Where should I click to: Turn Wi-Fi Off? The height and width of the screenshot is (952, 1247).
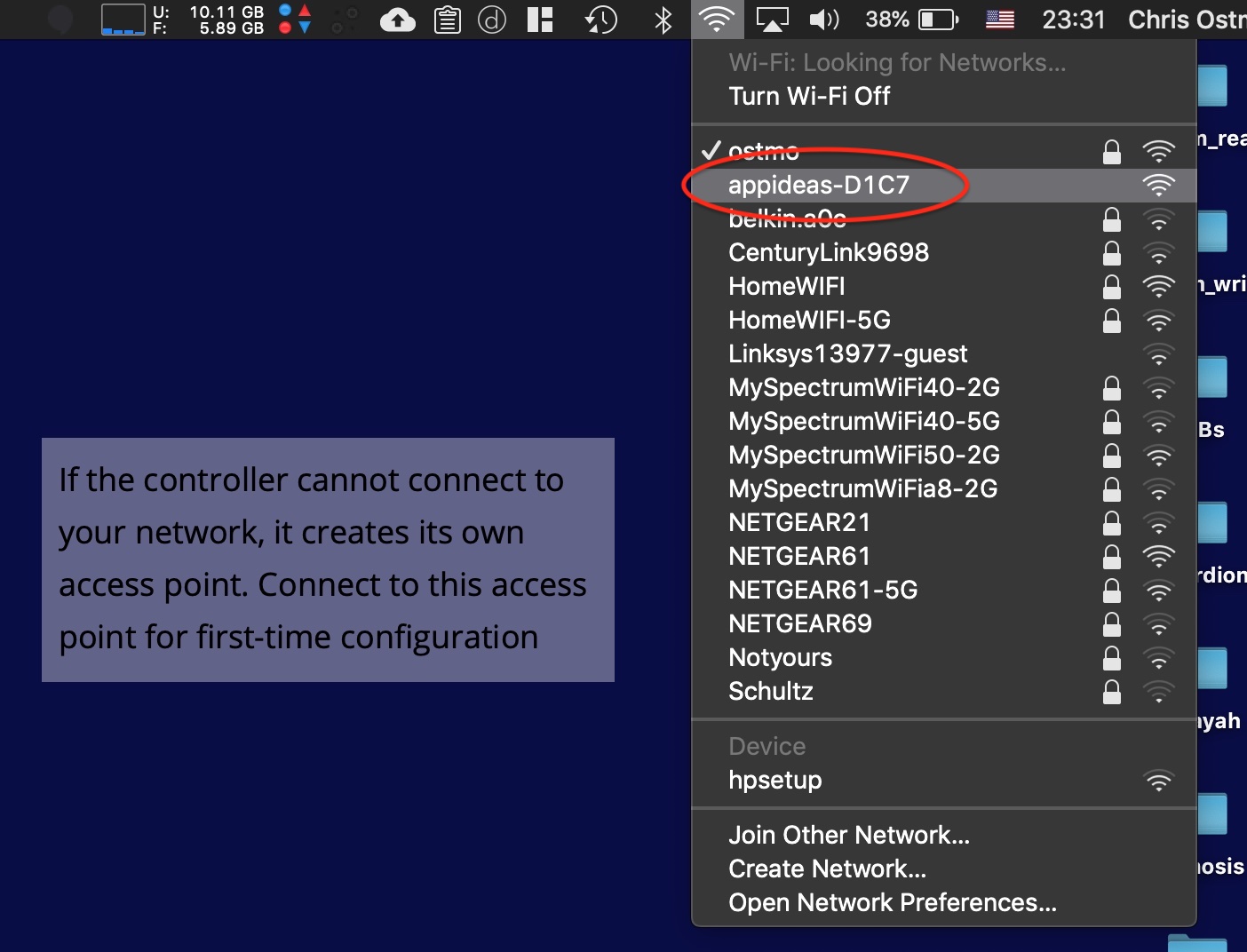[x=809, y=96]
